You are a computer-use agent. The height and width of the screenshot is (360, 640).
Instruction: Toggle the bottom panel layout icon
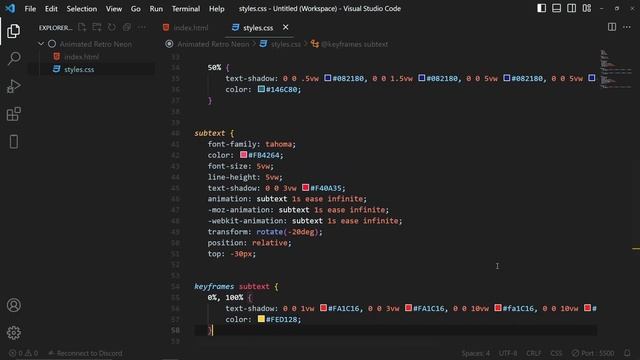[x=556, y=8]
